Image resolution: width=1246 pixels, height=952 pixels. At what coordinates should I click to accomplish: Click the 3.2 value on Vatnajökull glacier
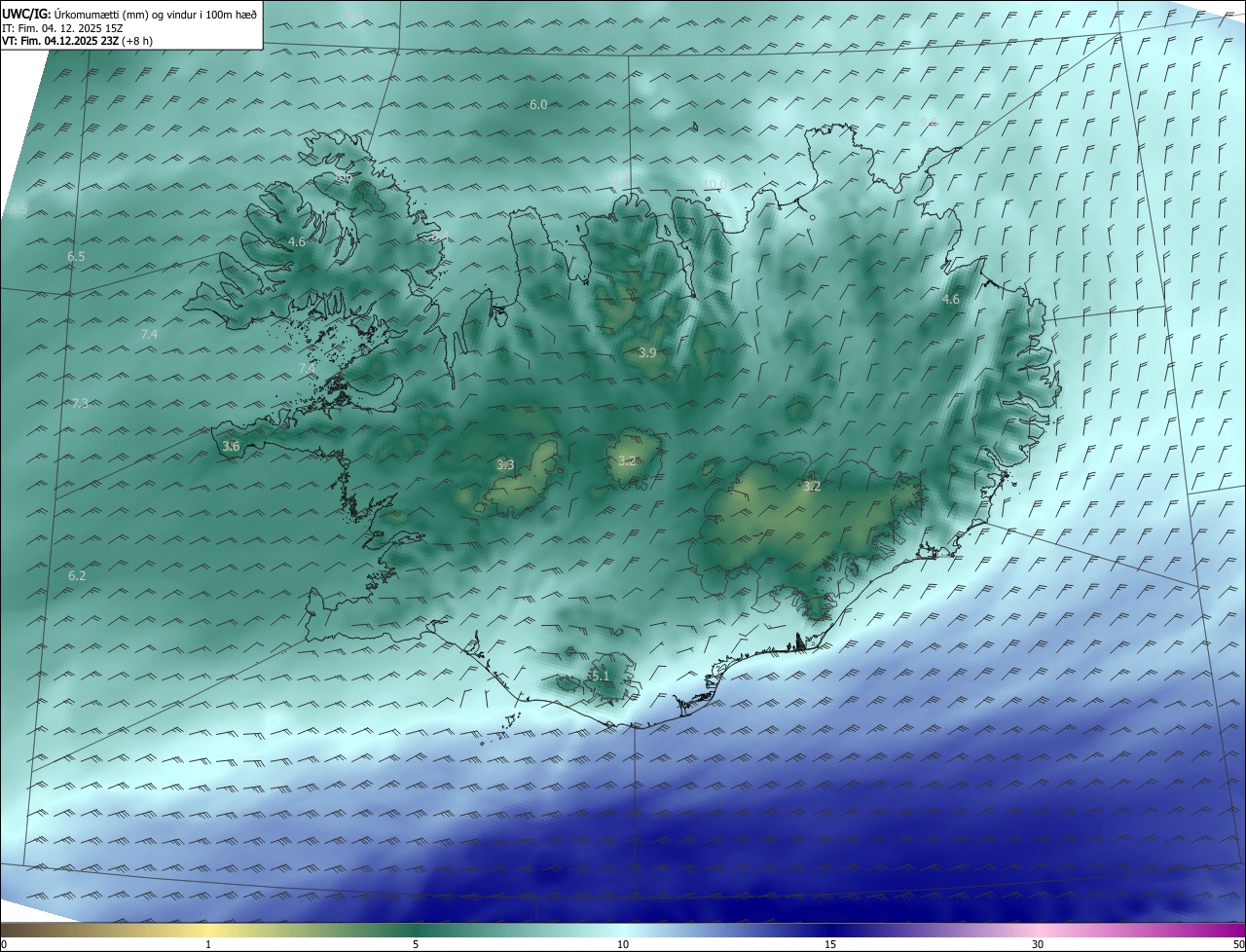click(812, 485)
